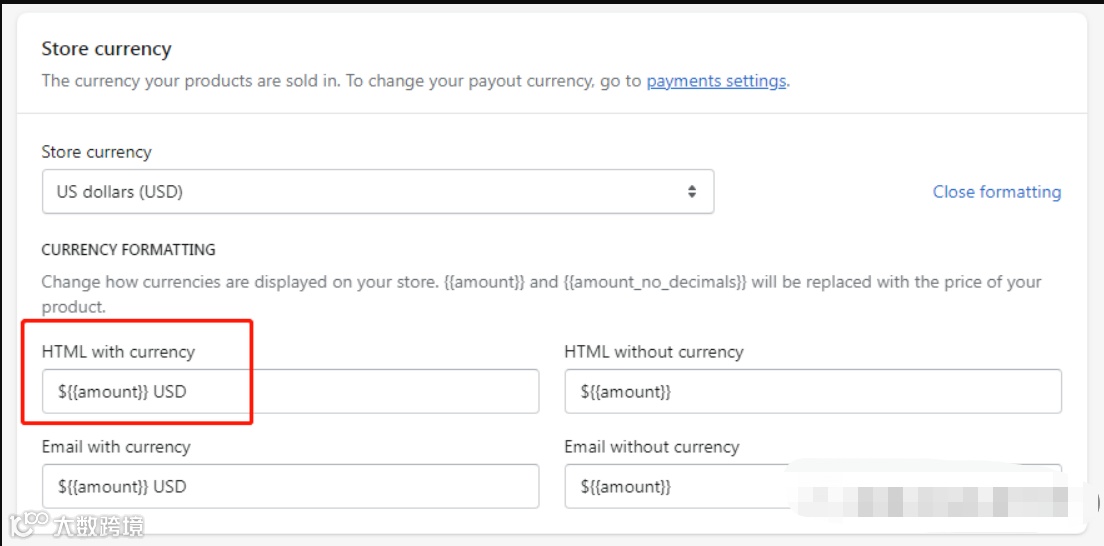The image size is (1104, 546).
Task: Focus the HTML with currency input field
Action: pos(290,391)
